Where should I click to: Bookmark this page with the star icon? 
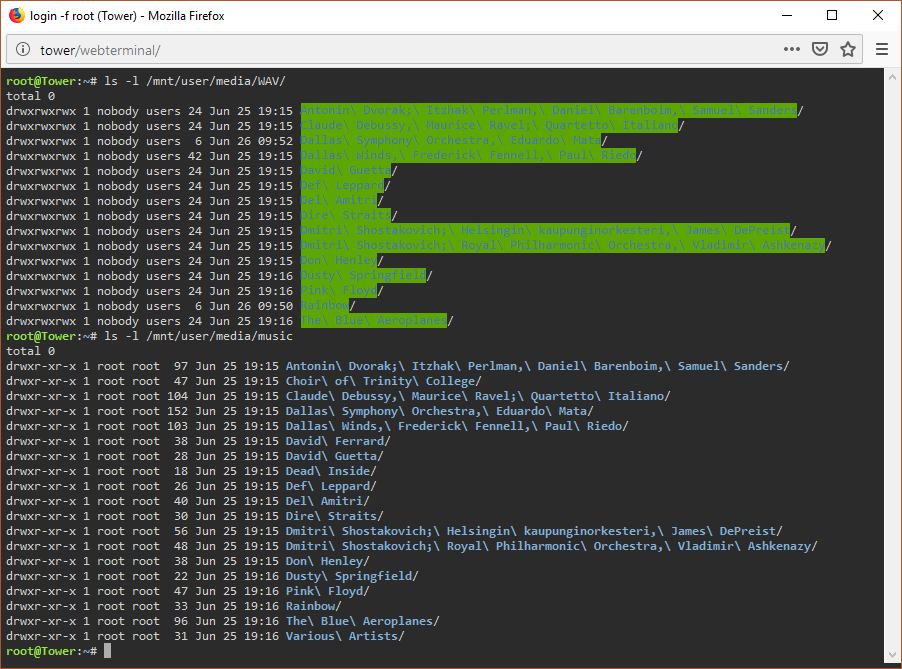(x=848, y=49)
